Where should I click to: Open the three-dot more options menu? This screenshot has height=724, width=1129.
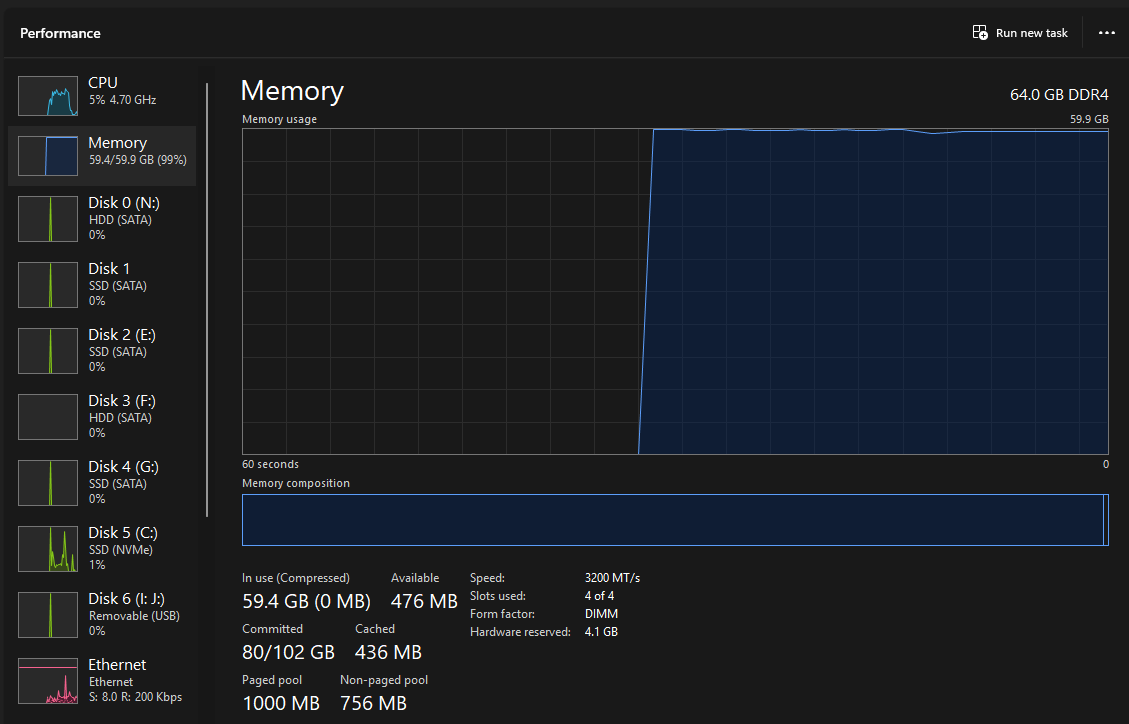pos(1107,32)
